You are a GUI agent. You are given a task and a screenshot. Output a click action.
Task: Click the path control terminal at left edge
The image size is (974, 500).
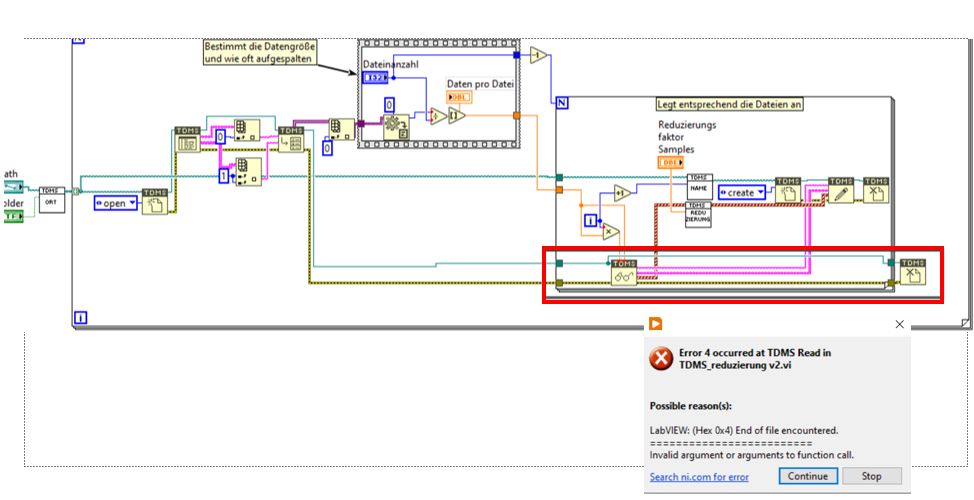(12, 186)
